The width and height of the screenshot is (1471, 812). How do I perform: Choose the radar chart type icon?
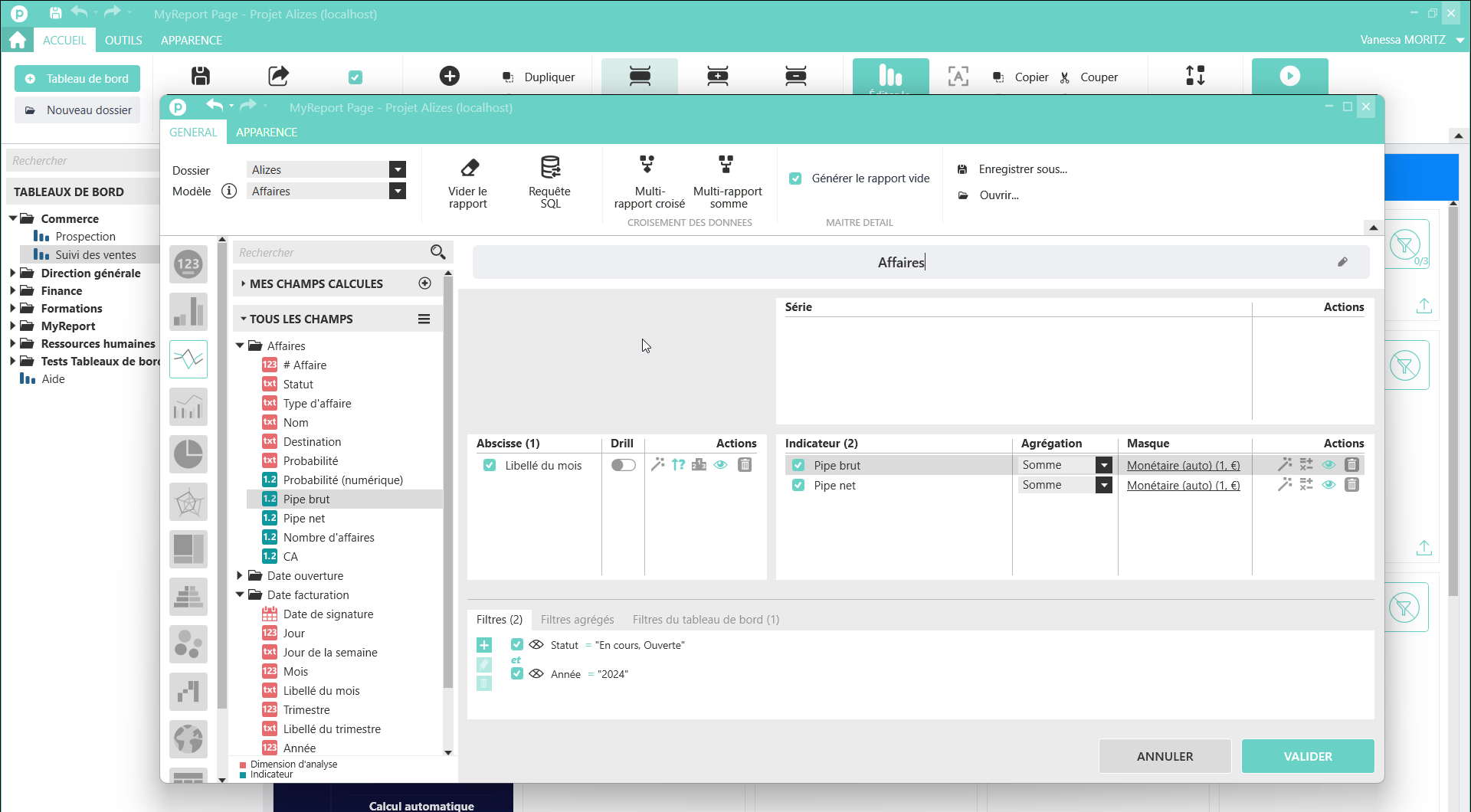click(x=188, y=503)
